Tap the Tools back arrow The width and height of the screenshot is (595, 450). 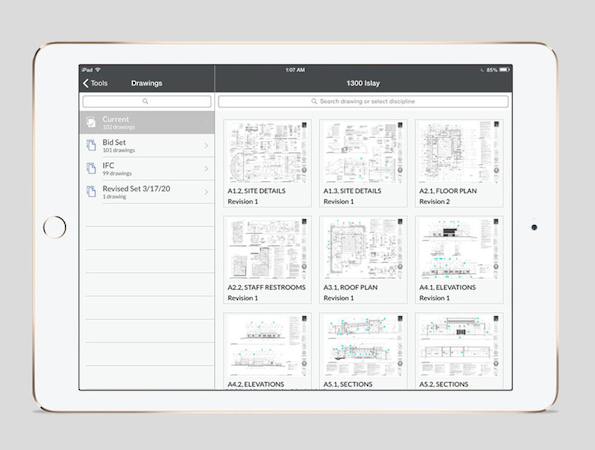pos(86,83)
